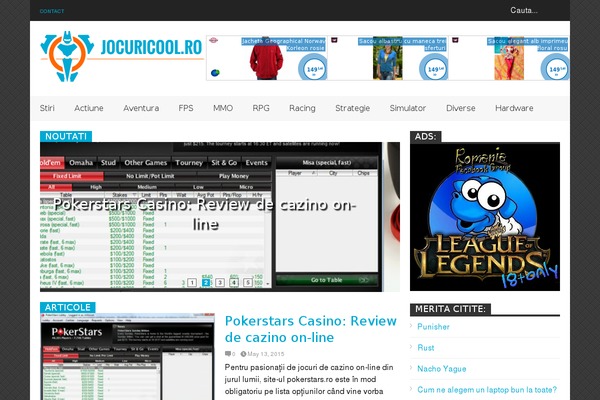Open the red Geographical Norway jacket ad
The image size is (600, 400).
pyautogui.click(x=267, y=58)
